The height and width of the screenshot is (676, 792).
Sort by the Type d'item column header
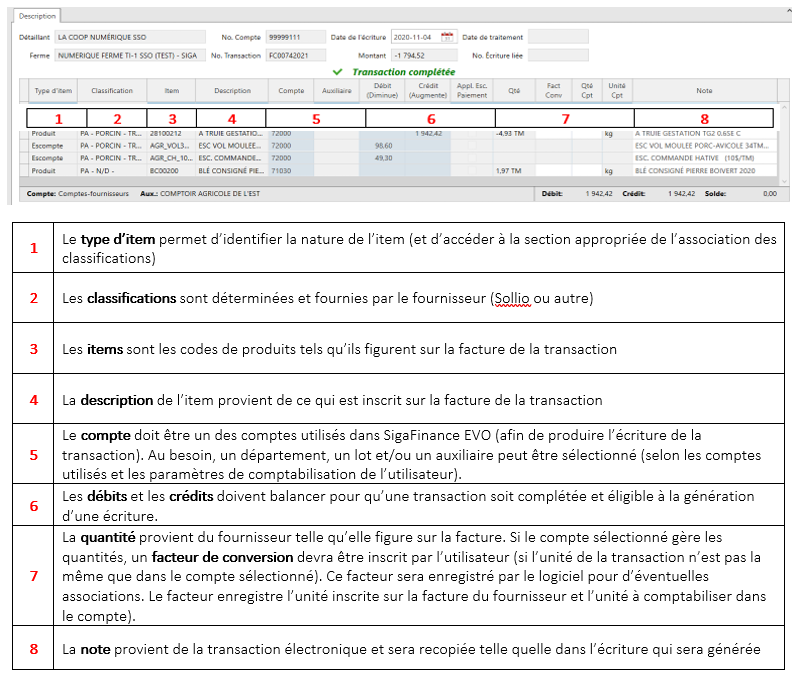(53, 91)
